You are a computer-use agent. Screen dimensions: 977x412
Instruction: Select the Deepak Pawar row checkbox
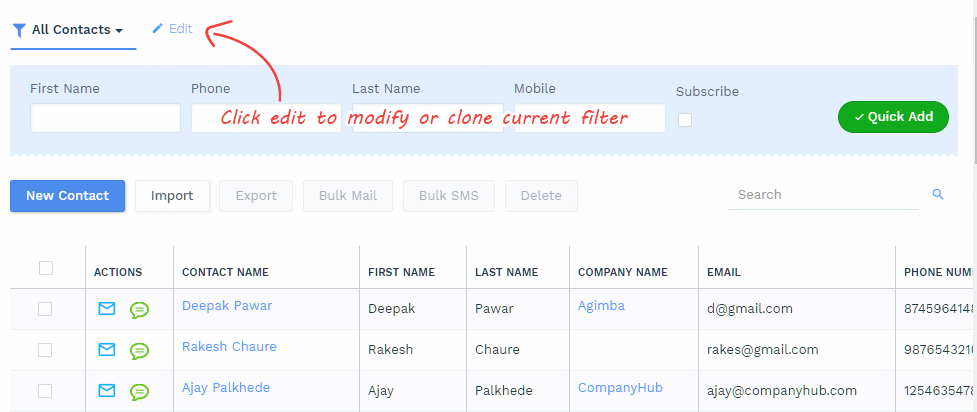[45, 309]
